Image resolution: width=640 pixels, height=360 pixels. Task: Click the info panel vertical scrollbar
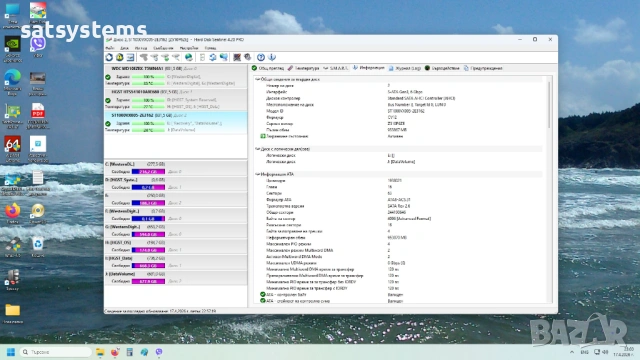549,104
